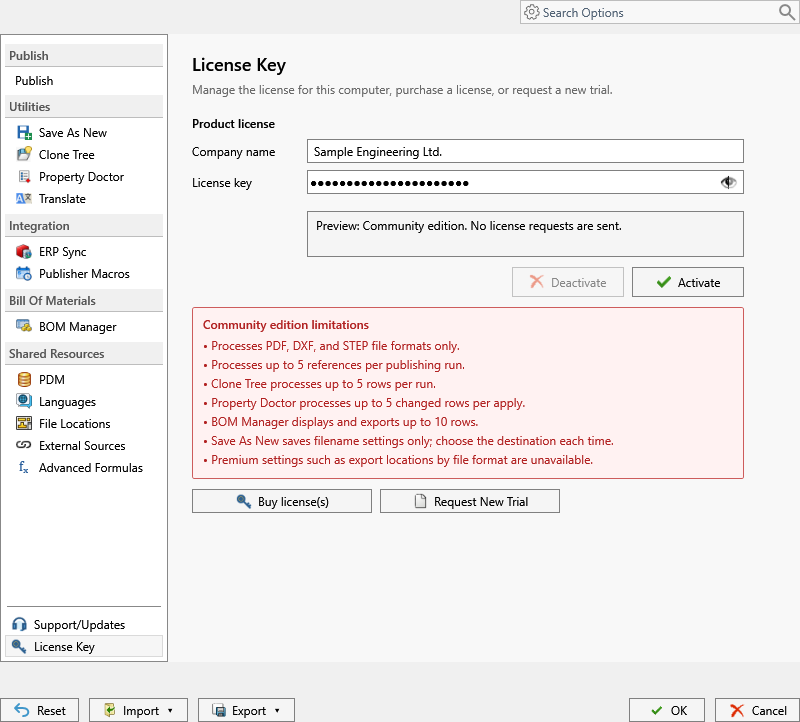
Task: Click the red X icon on Cancel
Action: pyautogui.click(x=737, y=710)
